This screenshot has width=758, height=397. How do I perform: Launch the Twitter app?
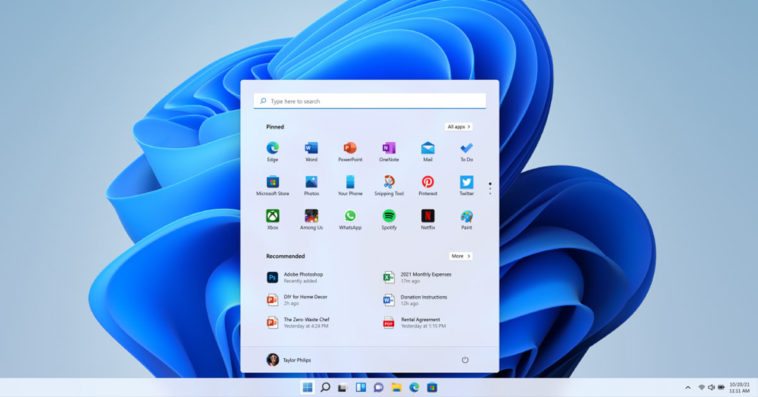point(466,186)
